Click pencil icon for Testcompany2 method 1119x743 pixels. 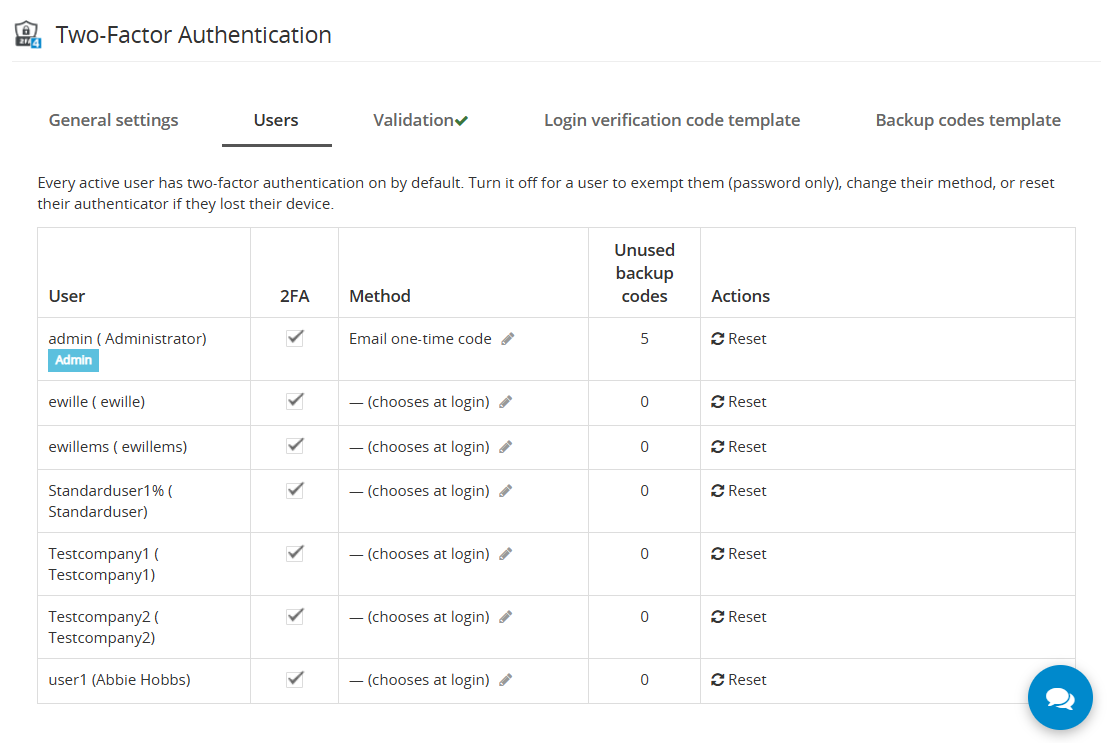coord(505,617)
